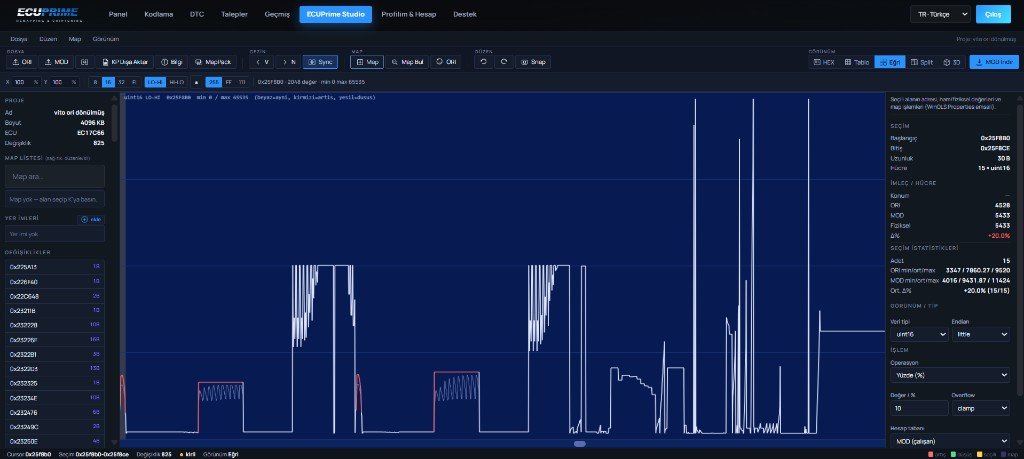
Task: Select LO-HI byte order
Action: coord(155,82)
